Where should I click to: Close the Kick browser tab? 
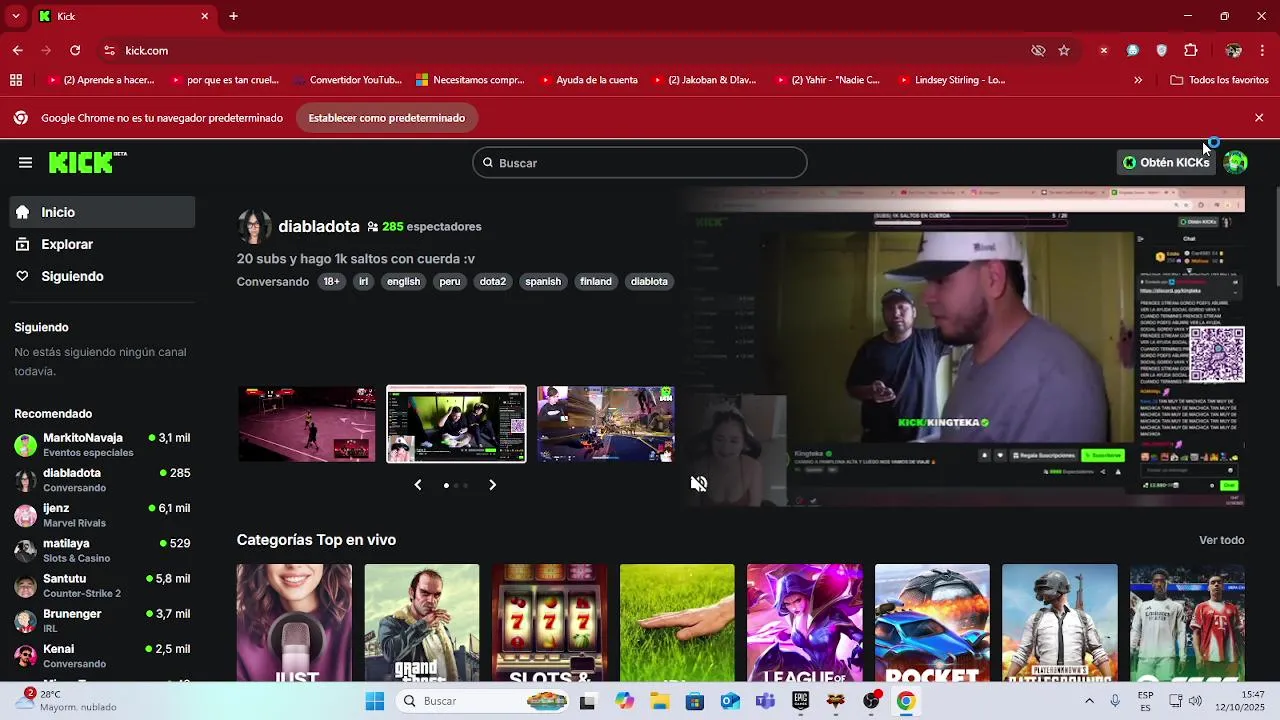(205, 16)
